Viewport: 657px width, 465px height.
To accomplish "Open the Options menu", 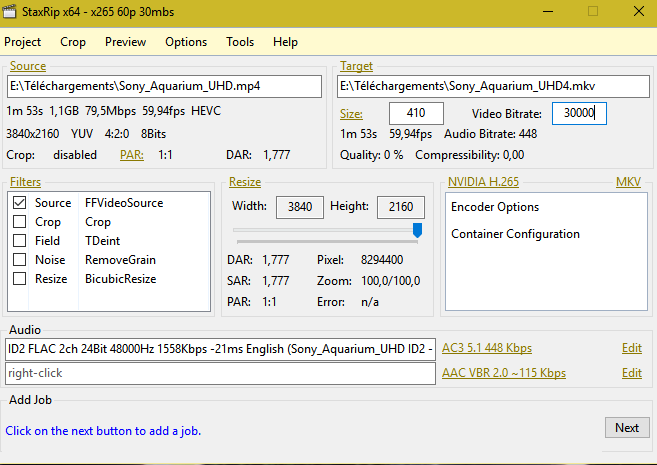I will point(186,42).
